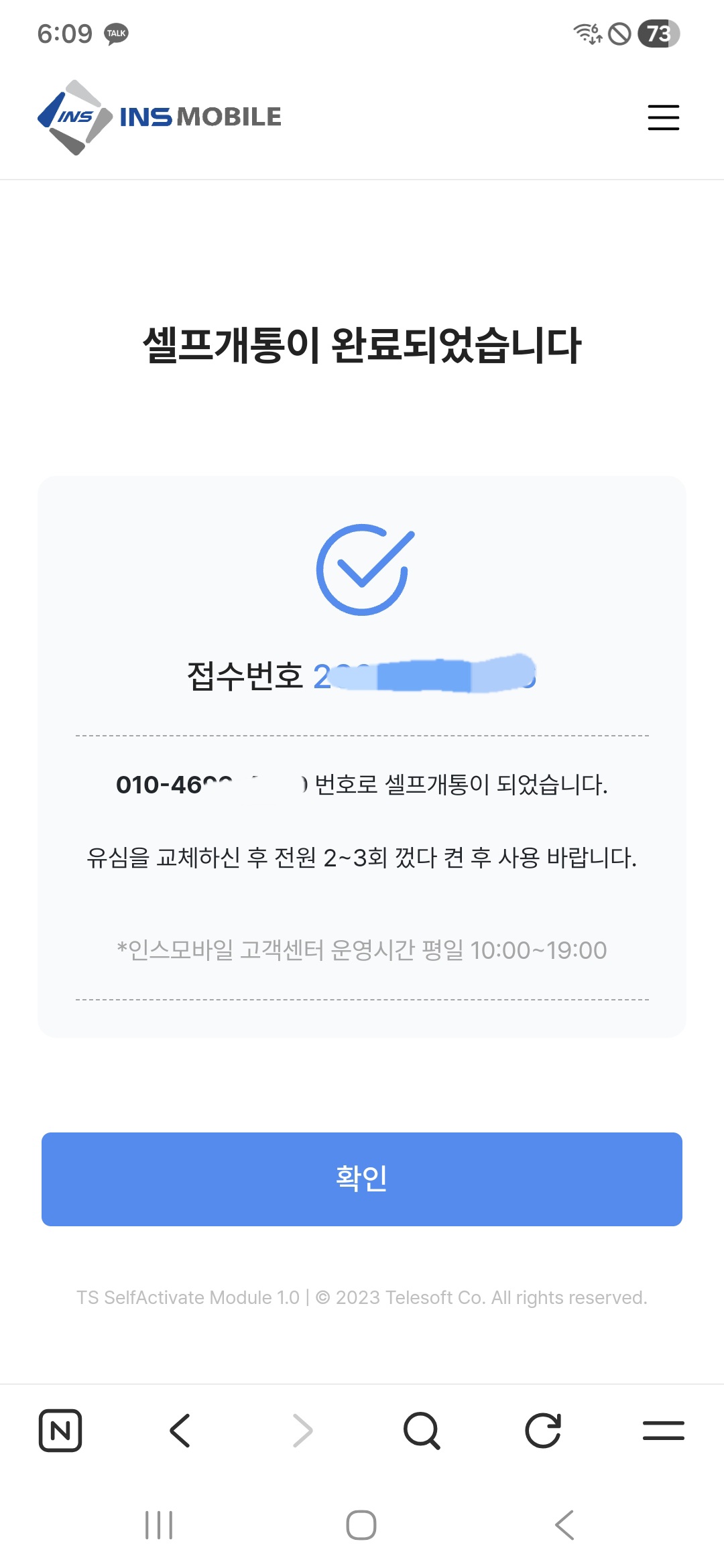
Task: Open the browser search magnifier
Action: [x=422, y=1431]
